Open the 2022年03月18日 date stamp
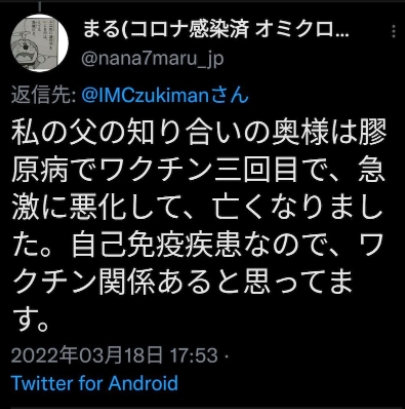 tap(87, 355)
